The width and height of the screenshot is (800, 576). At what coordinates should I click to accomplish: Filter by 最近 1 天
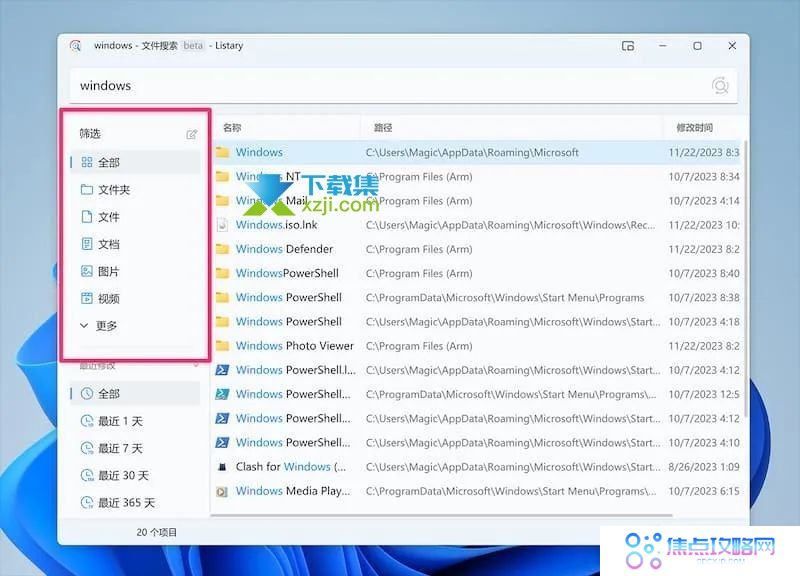(135, 421)
